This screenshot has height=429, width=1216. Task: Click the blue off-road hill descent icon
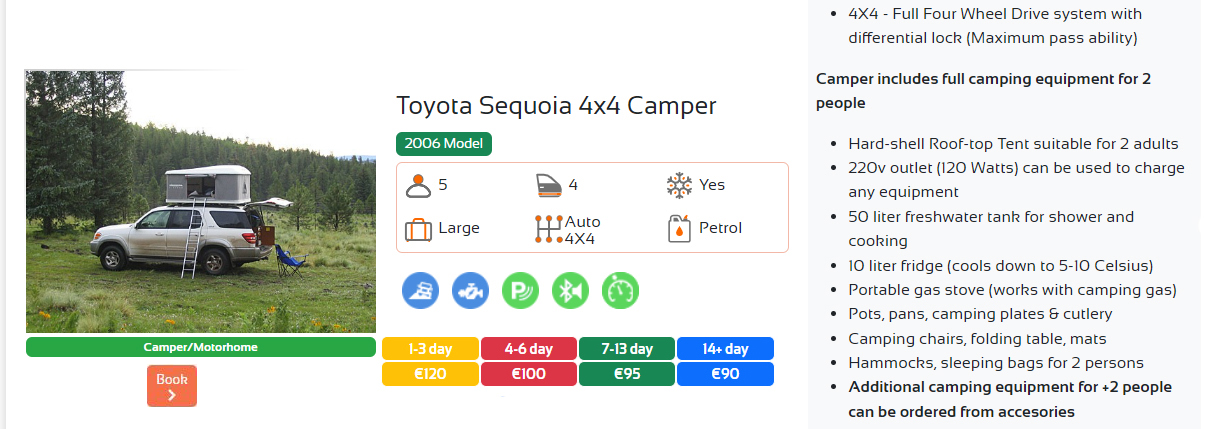[x=420, y=291]
